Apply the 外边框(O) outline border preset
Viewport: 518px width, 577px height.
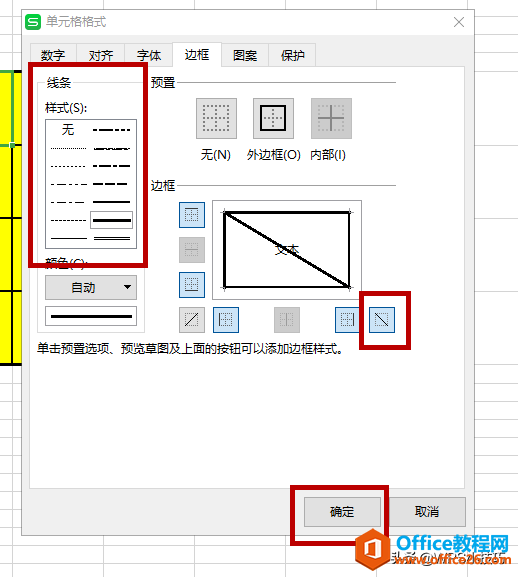point(273,118)
